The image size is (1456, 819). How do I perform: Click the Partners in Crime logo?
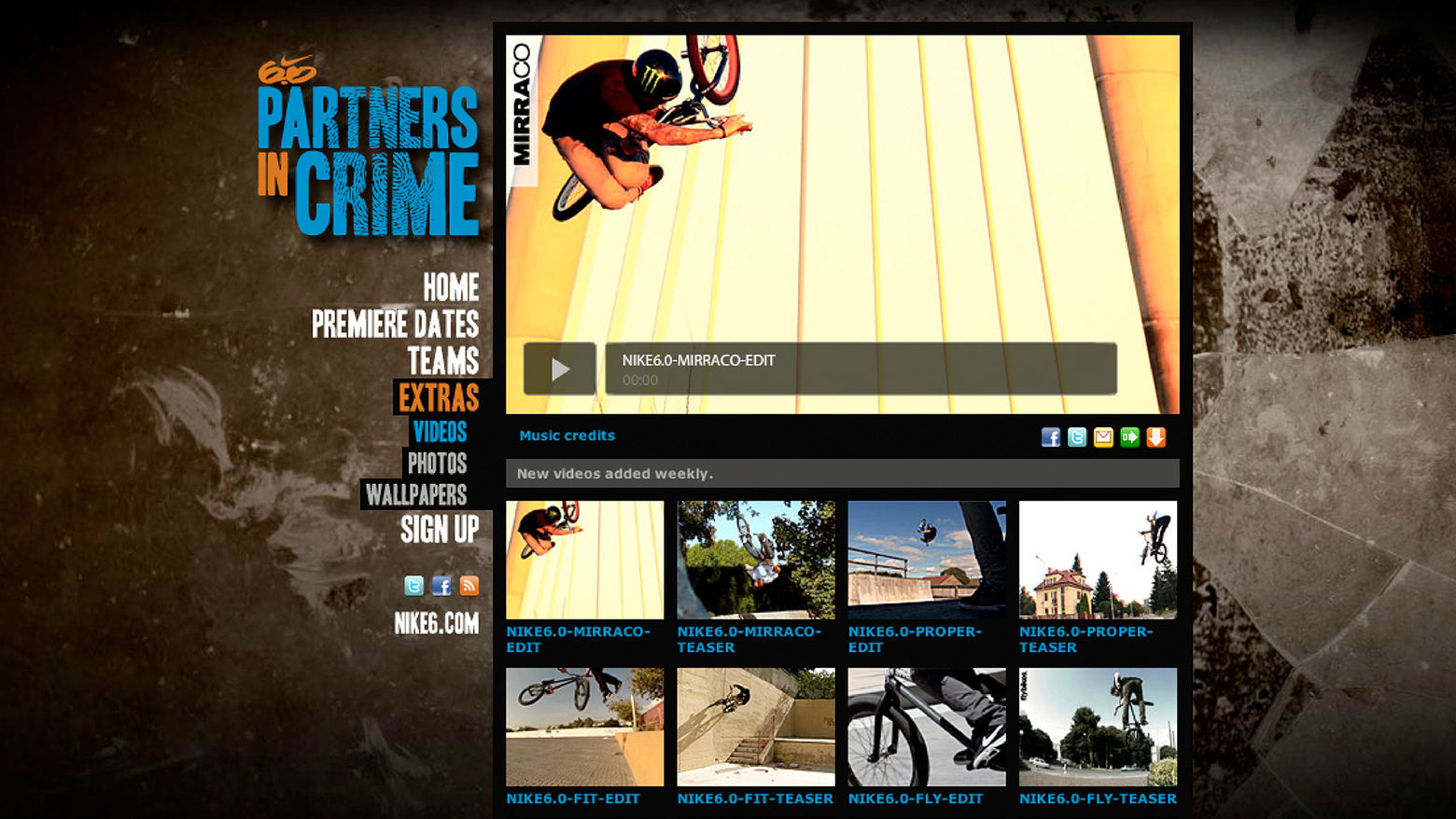point(369,145)
